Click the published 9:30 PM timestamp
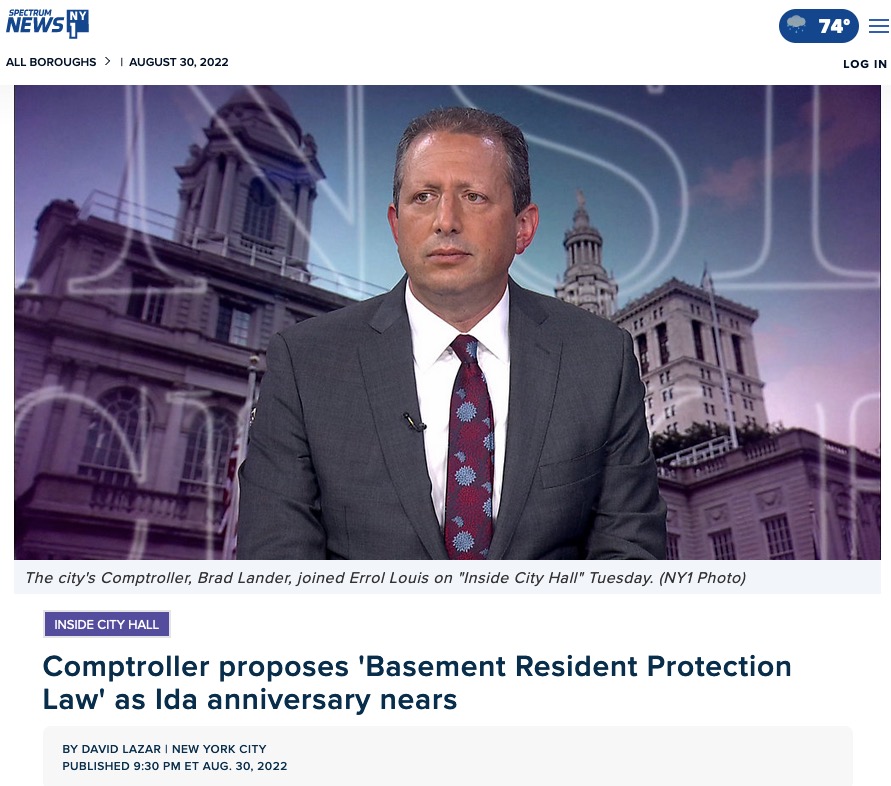The image size is (891, 786). click(174, 766)
